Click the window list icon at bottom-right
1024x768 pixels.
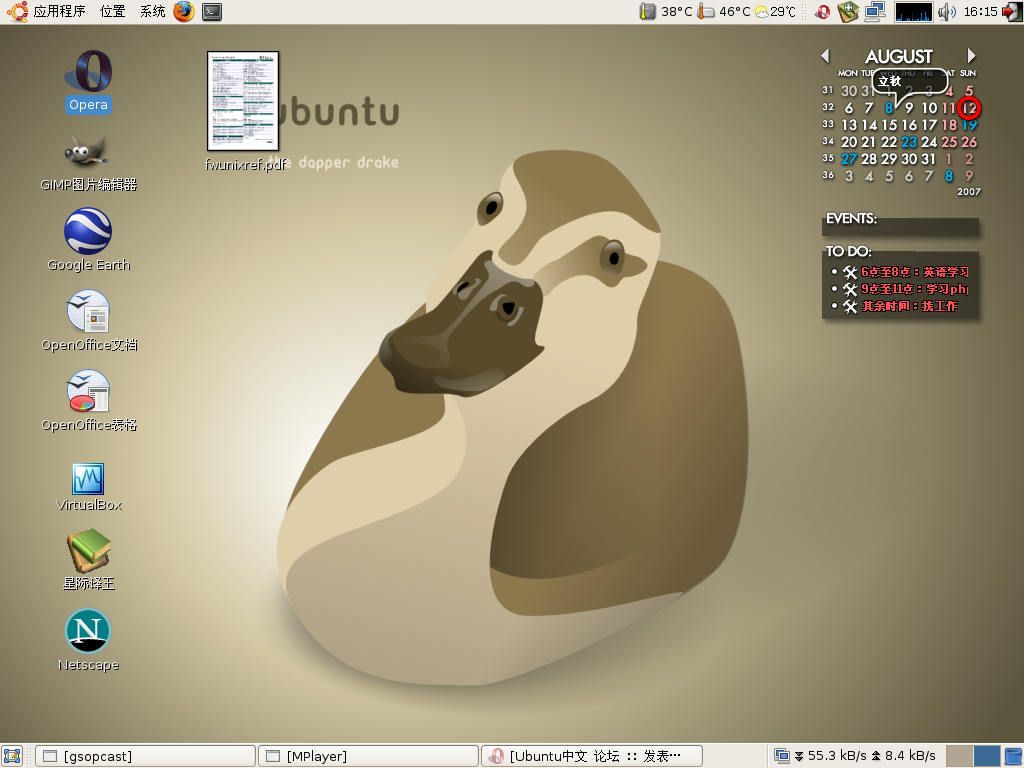[x=1013, y=756]
